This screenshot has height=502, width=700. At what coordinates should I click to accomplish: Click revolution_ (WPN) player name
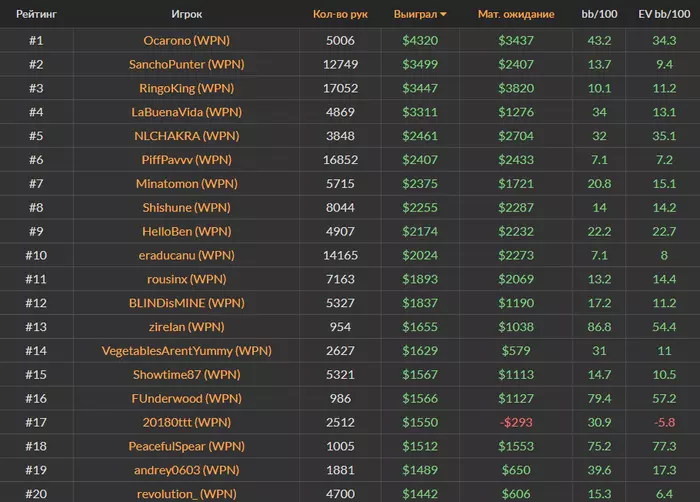point(187,494)
